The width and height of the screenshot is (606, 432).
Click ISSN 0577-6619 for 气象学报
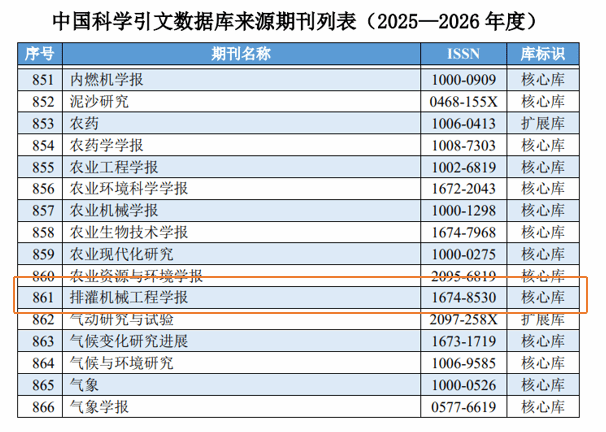pos(464,407)
